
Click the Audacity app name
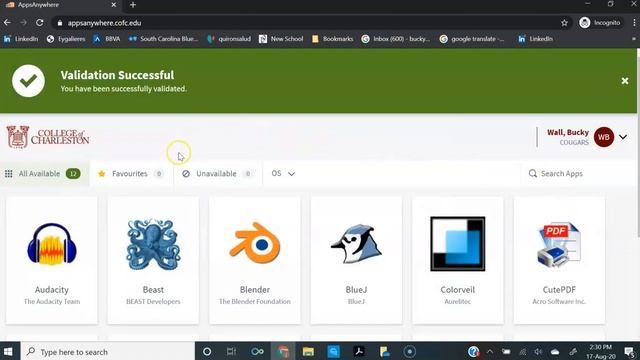click(51, 289)
